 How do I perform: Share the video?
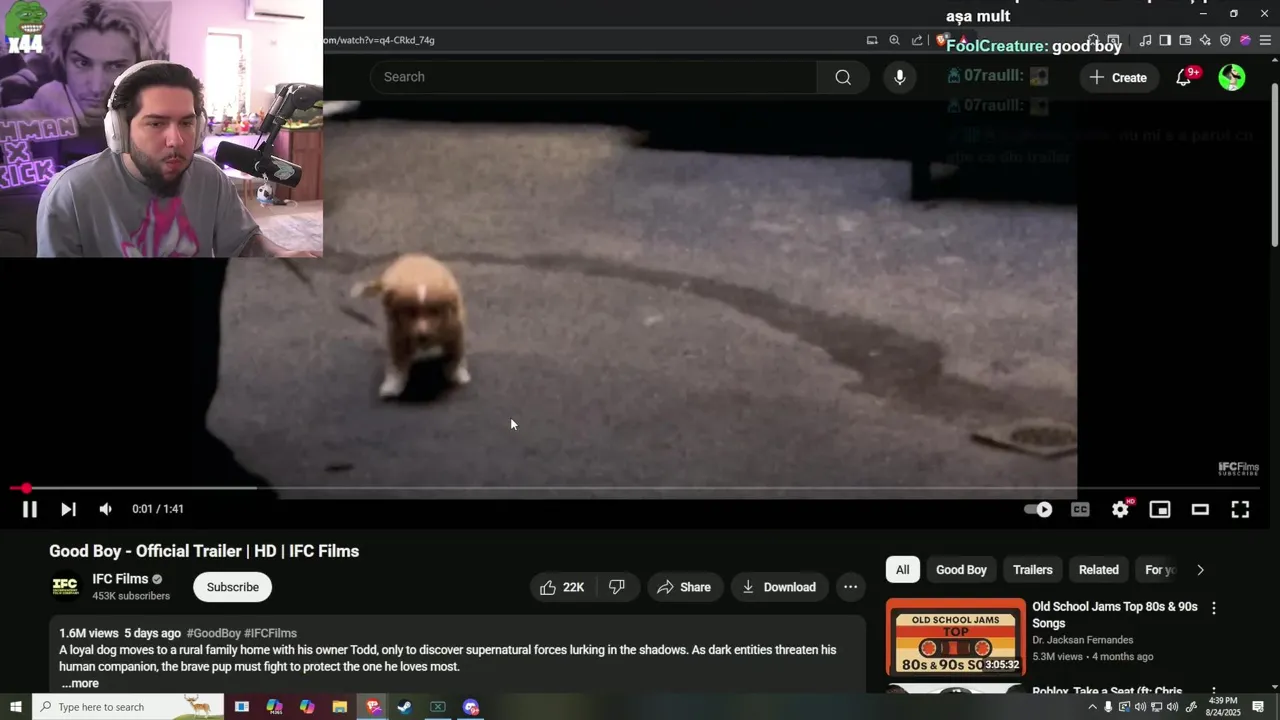[x=684, y=587]
